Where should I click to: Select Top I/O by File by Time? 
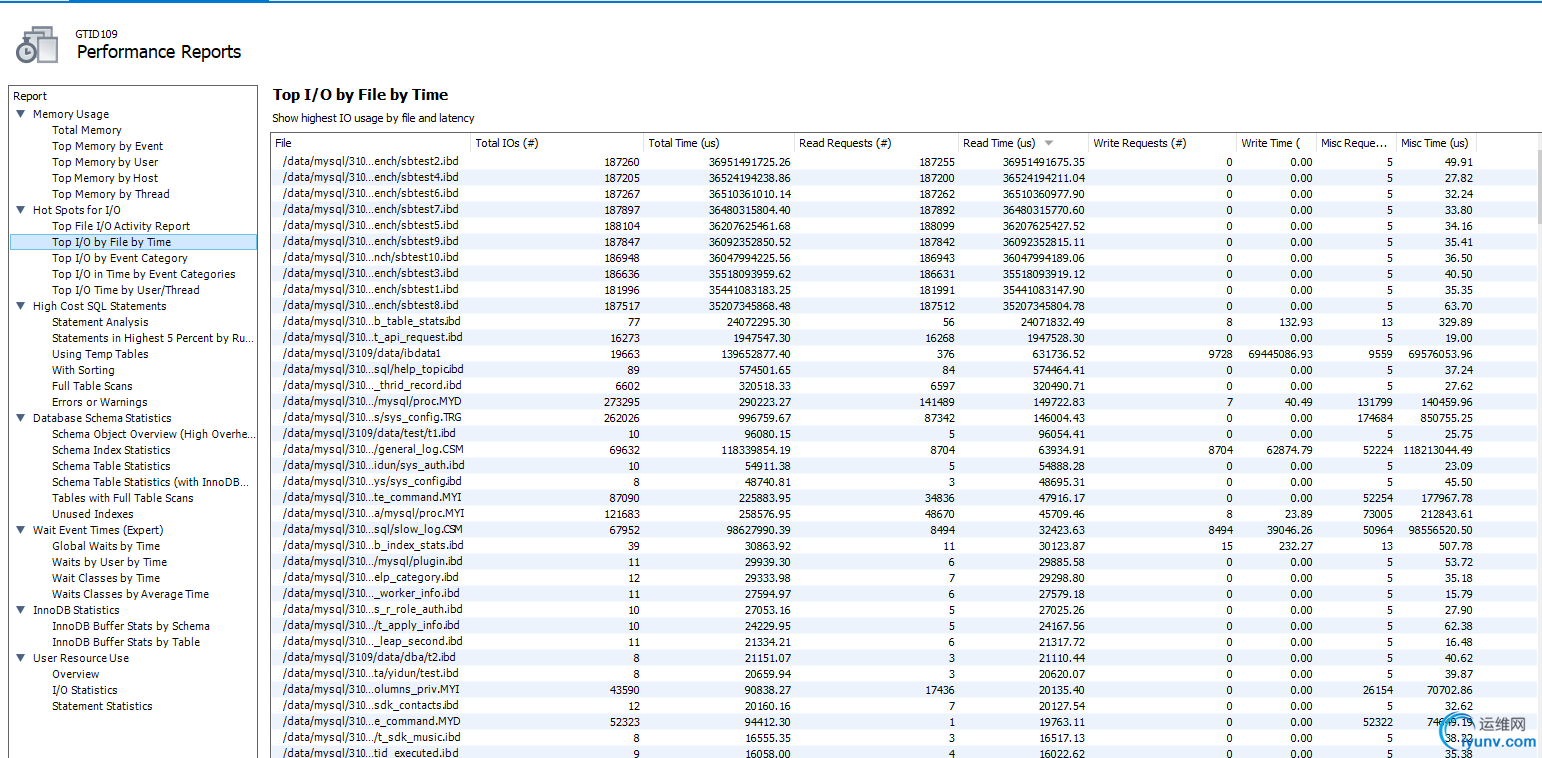coord(133,242)
